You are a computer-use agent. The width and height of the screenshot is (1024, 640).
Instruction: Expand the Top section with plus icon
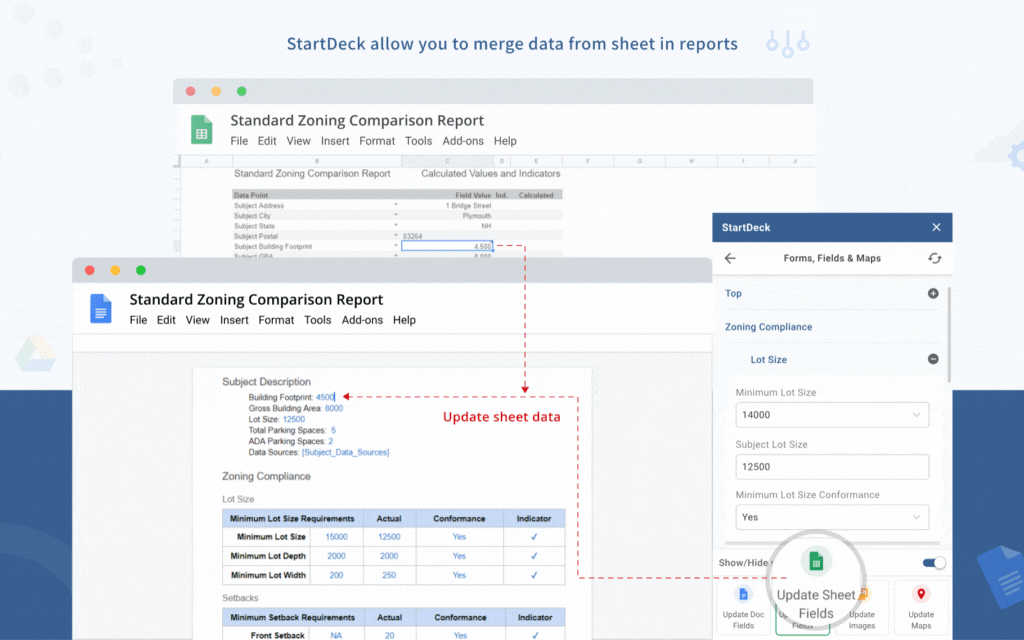933,294
